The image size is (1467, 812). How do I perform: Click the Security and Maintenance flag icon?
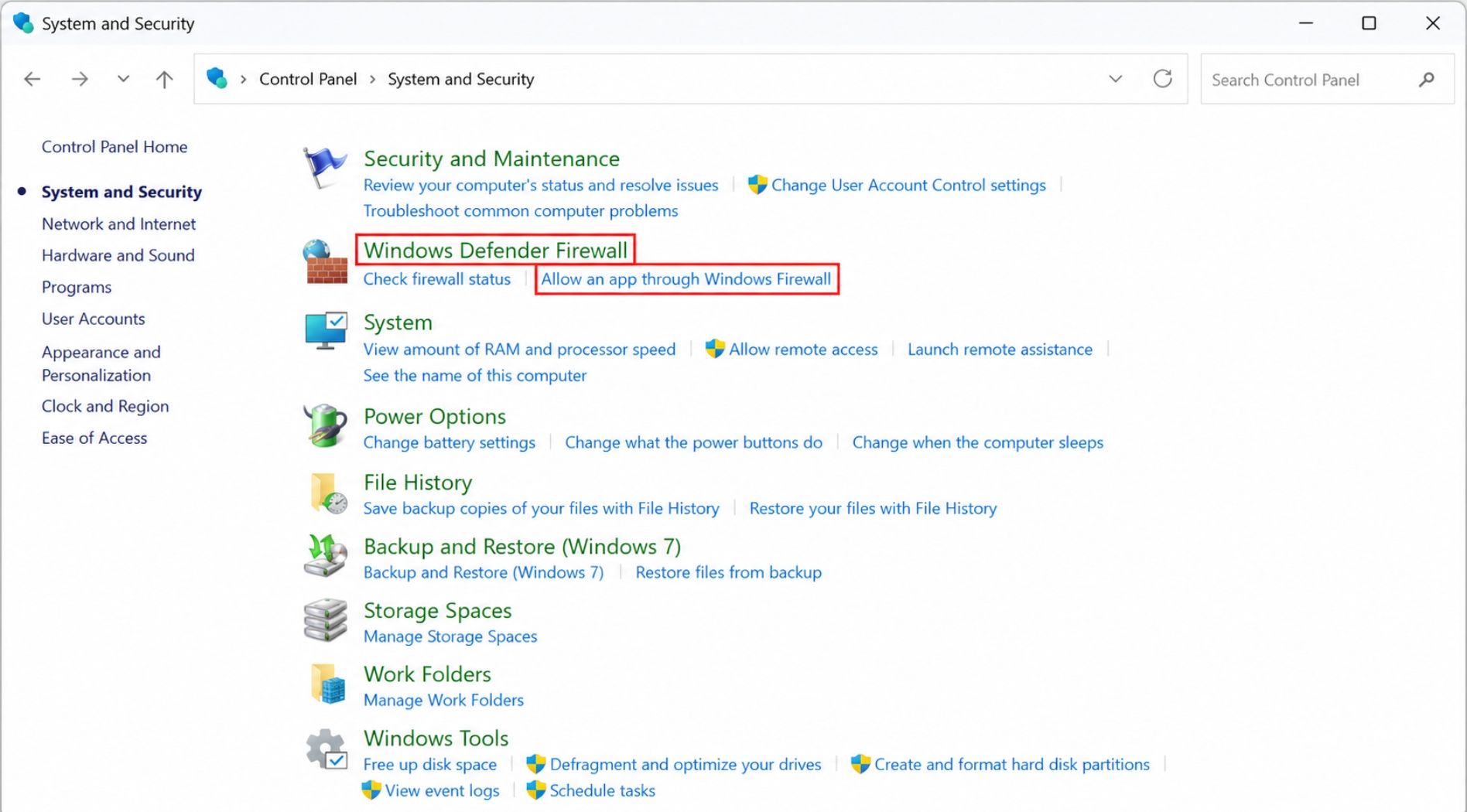coord(324,167)
